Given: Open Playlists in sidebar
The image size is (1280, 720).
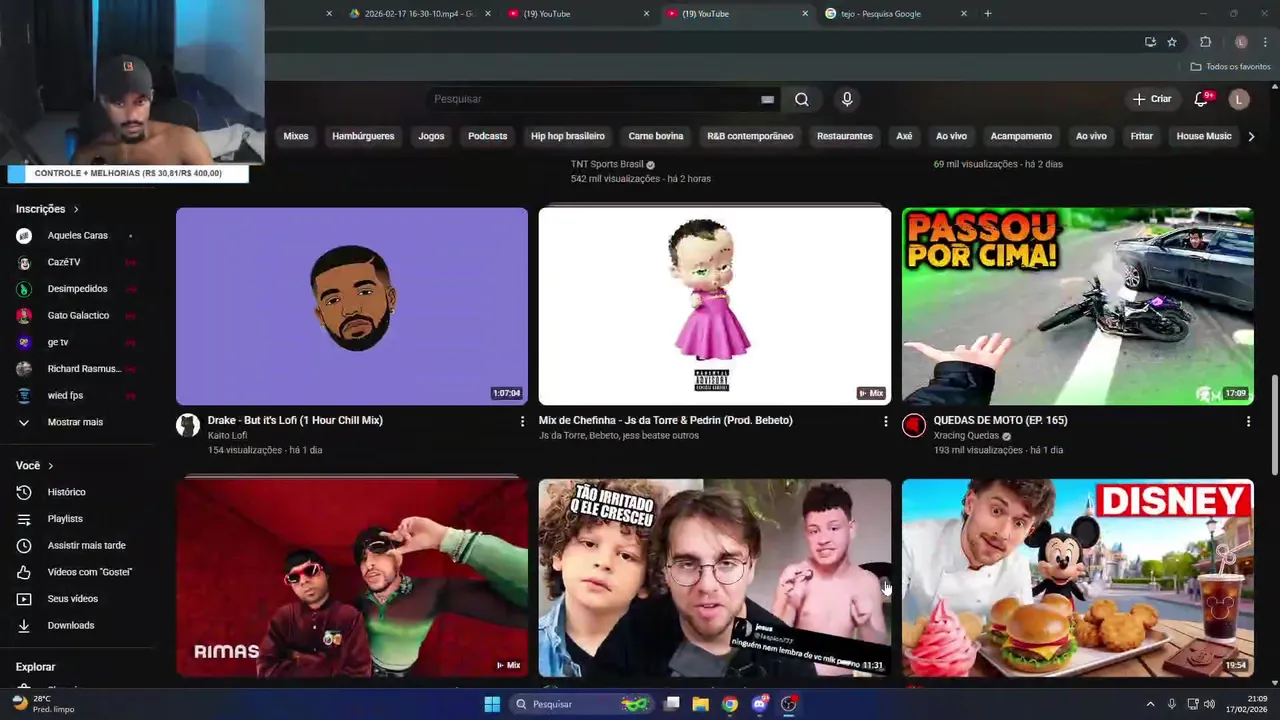Looking at the screenshot, I should coord(76,519).
